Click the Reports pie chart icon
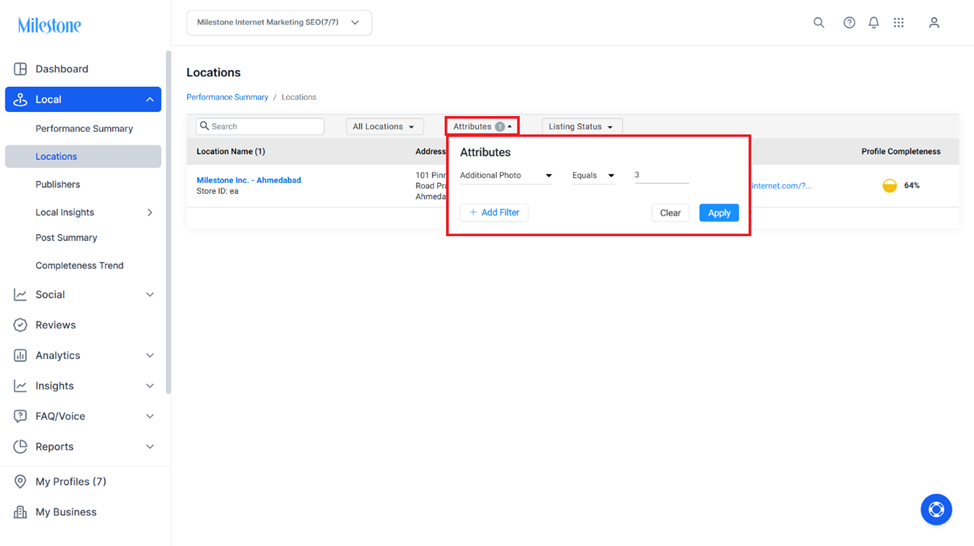974x546 pixels. [20, 447]
